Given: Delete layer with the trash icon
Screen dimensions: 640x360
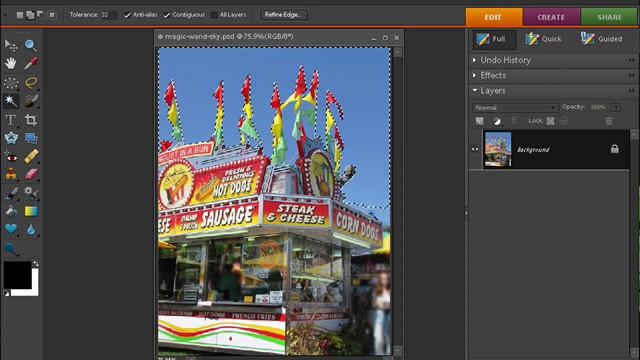Looking at the screenshot, I should (609, 121).
